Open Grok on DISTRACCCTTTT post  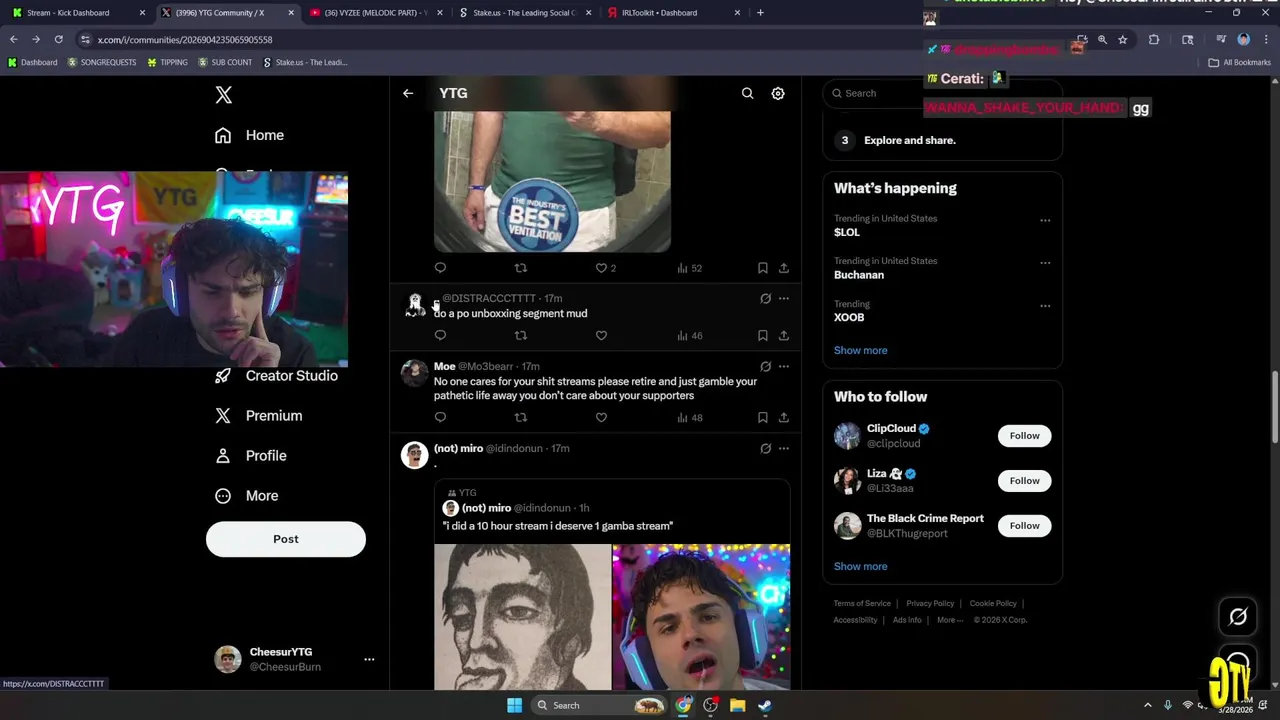point(765,298)
